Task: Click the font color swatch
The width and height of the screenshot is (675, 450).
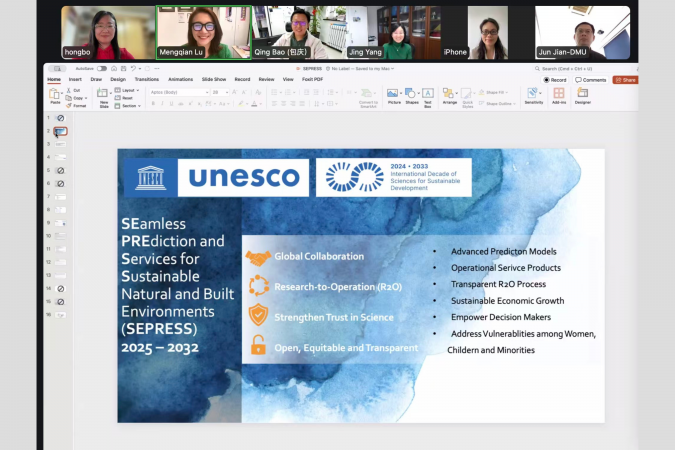Action: pyautogui.click(x=254, y=104)
